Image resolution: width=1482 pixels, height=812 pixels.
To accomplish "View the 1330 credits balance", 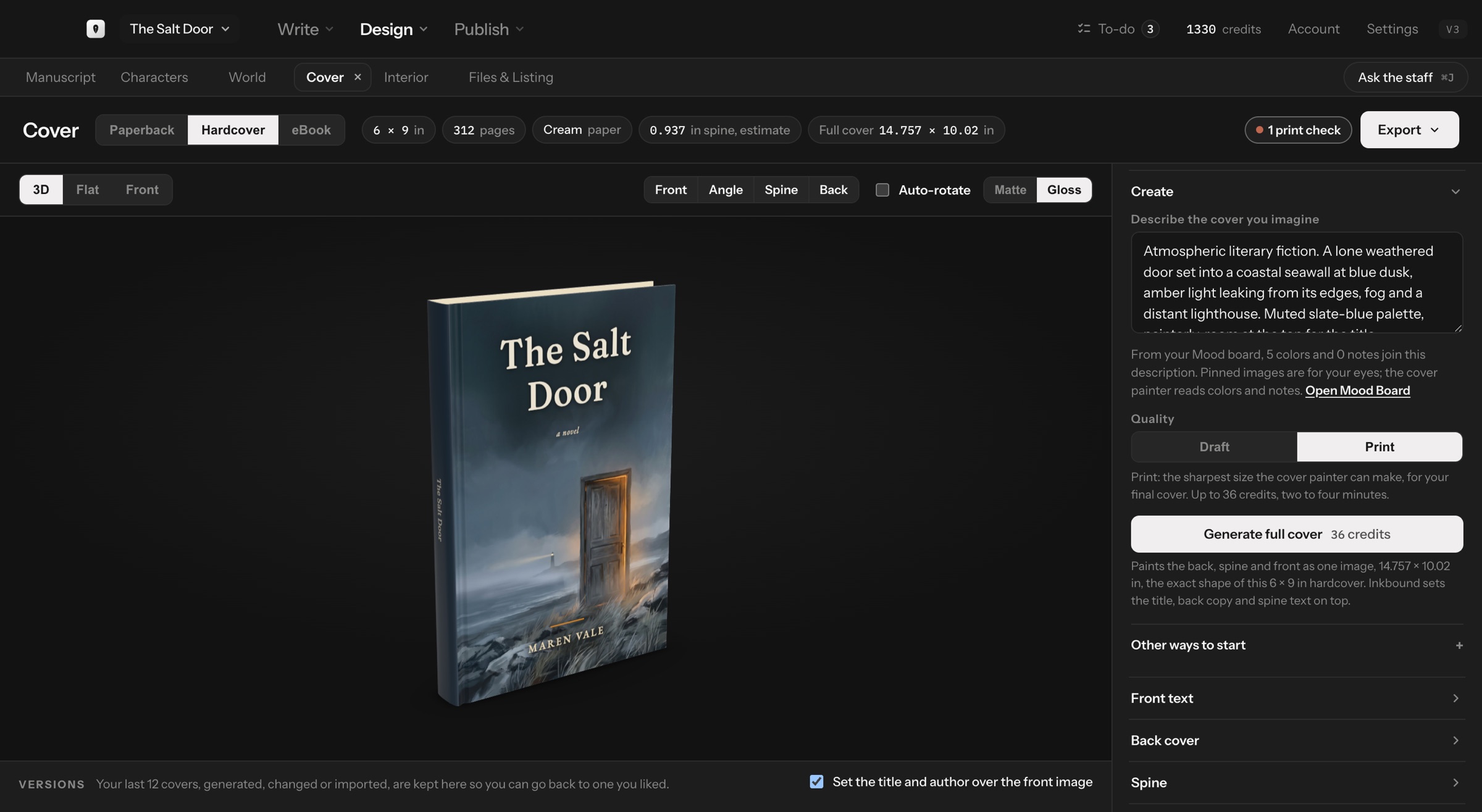I will [1223, 29].
